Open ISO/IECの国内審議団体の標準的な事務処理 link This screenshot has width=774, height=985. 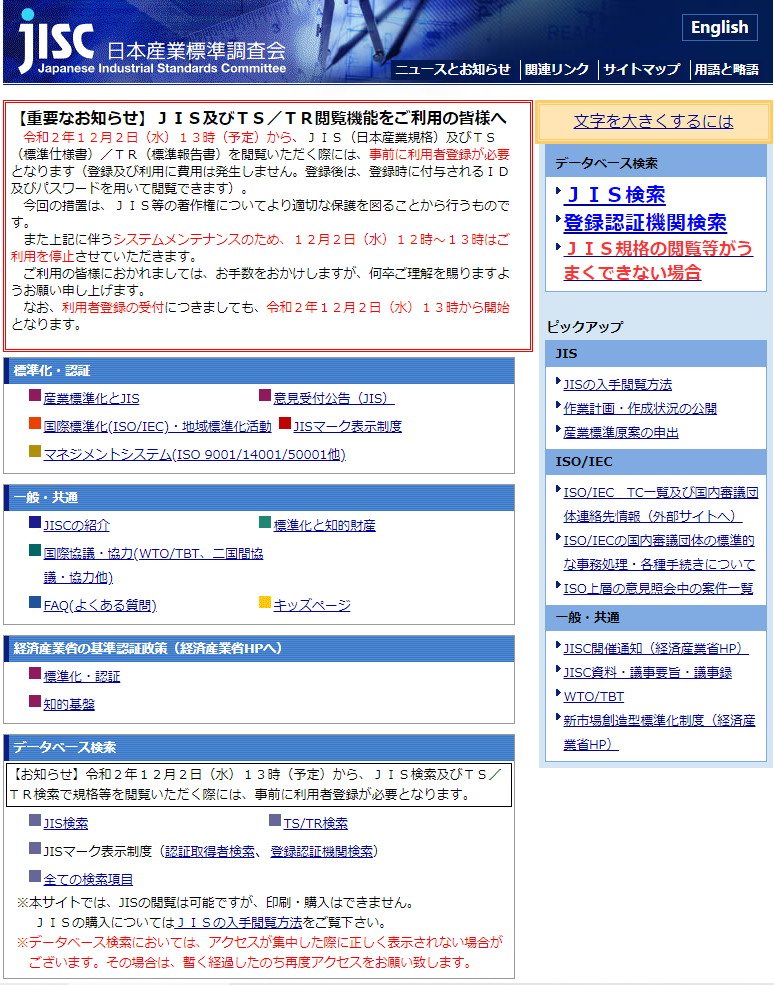tap(659, 552)
